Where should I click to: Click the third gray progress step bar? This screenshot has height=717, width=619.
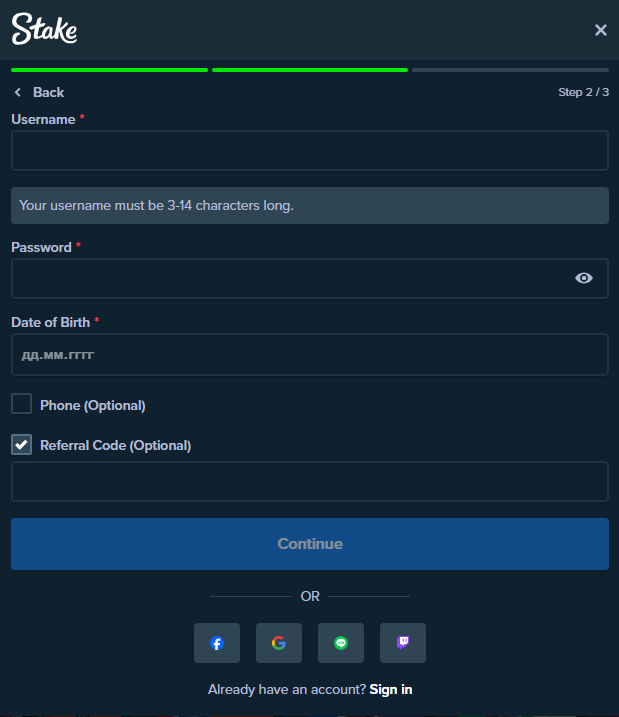(510, 70)
